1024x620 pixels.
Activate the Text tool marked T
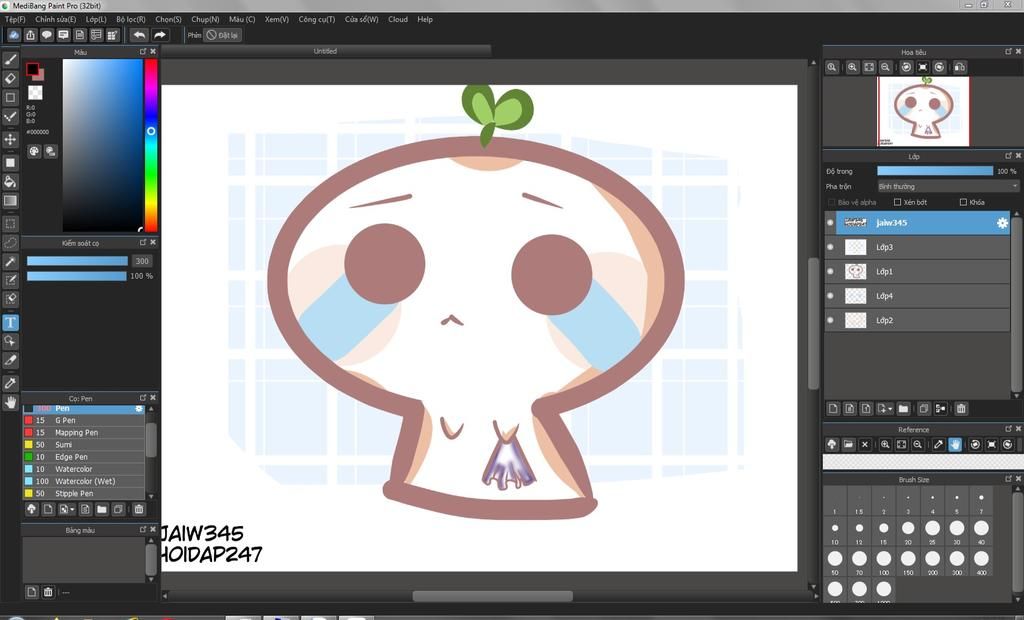pyautogui.click(x=10, y=322)
